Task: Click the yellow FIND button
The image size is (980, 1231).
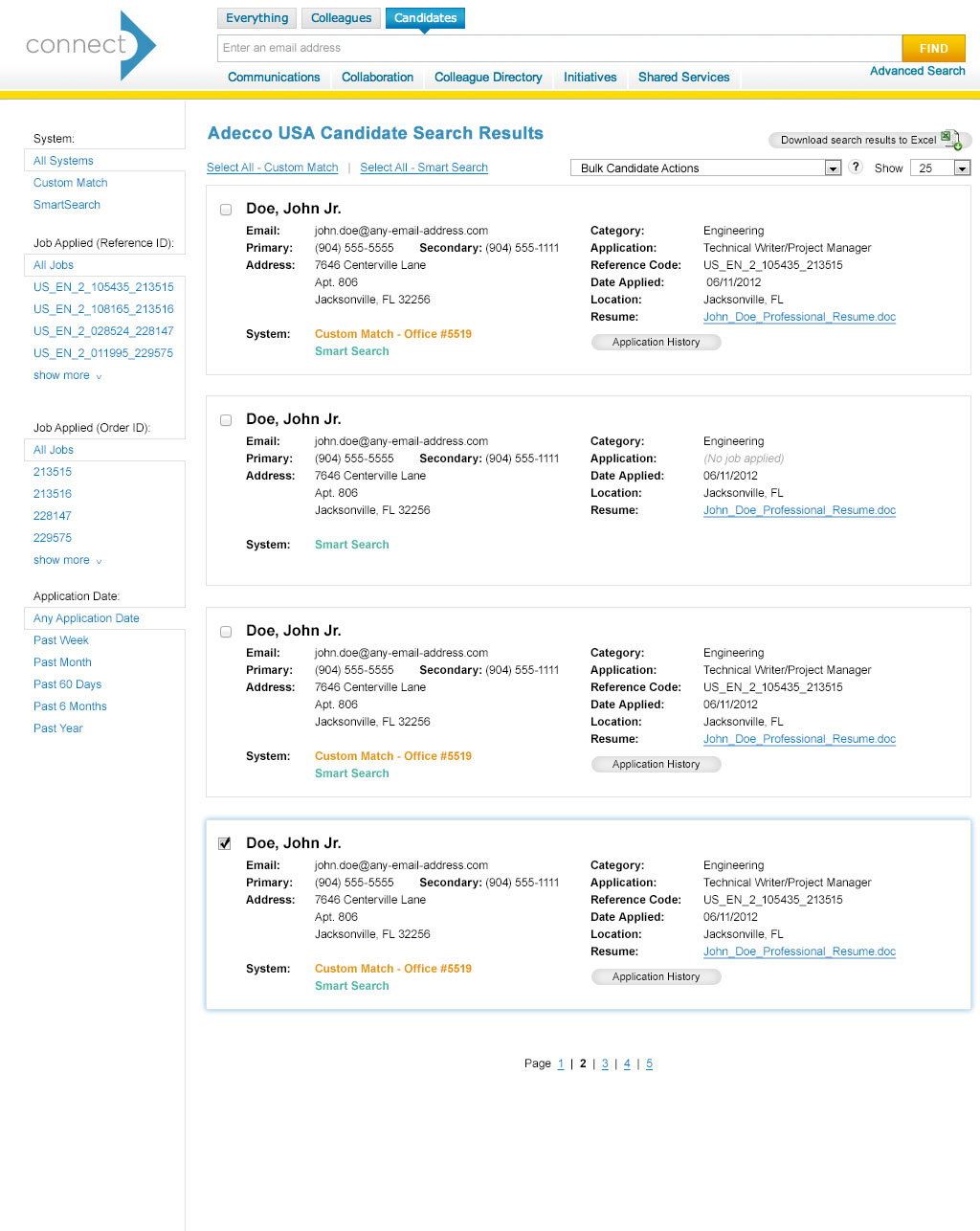Action: tap(933, 48)
